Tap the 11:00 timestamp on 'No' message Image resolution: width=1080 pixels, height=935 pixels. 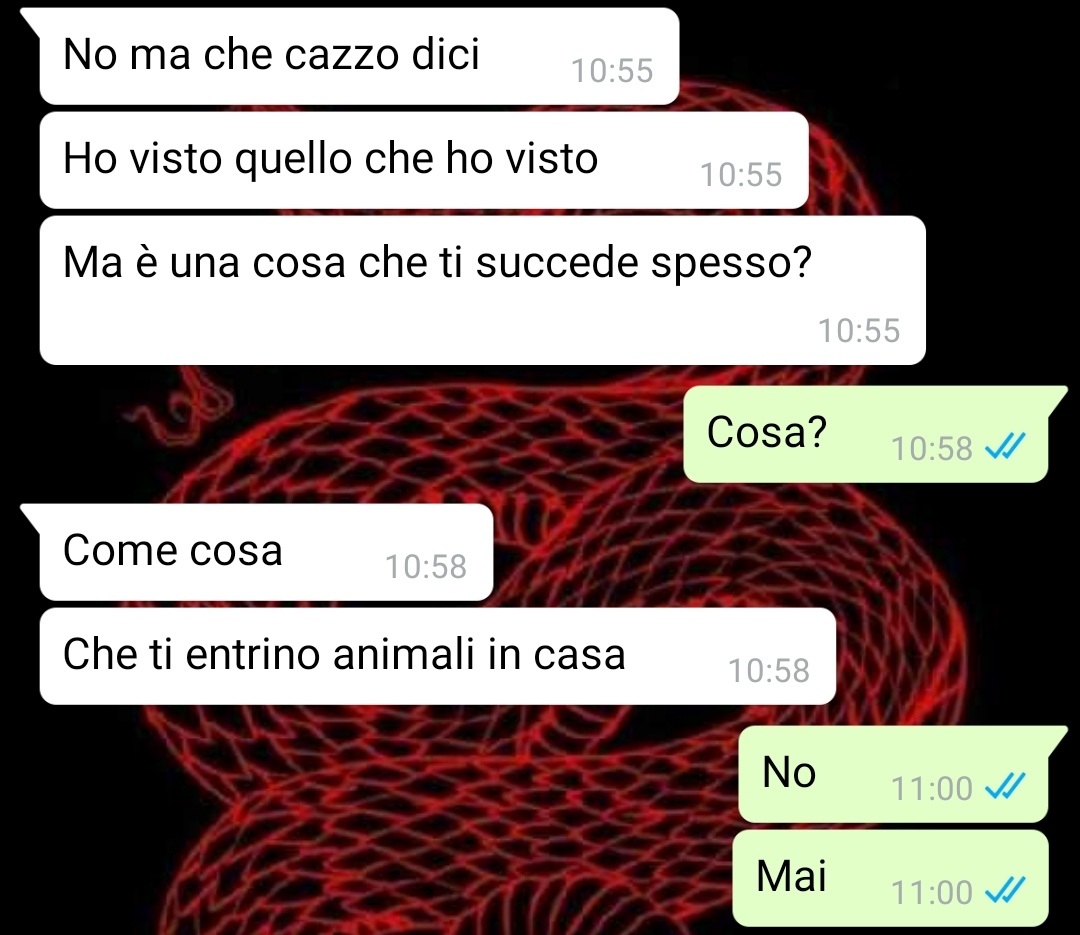click(931, 788)
